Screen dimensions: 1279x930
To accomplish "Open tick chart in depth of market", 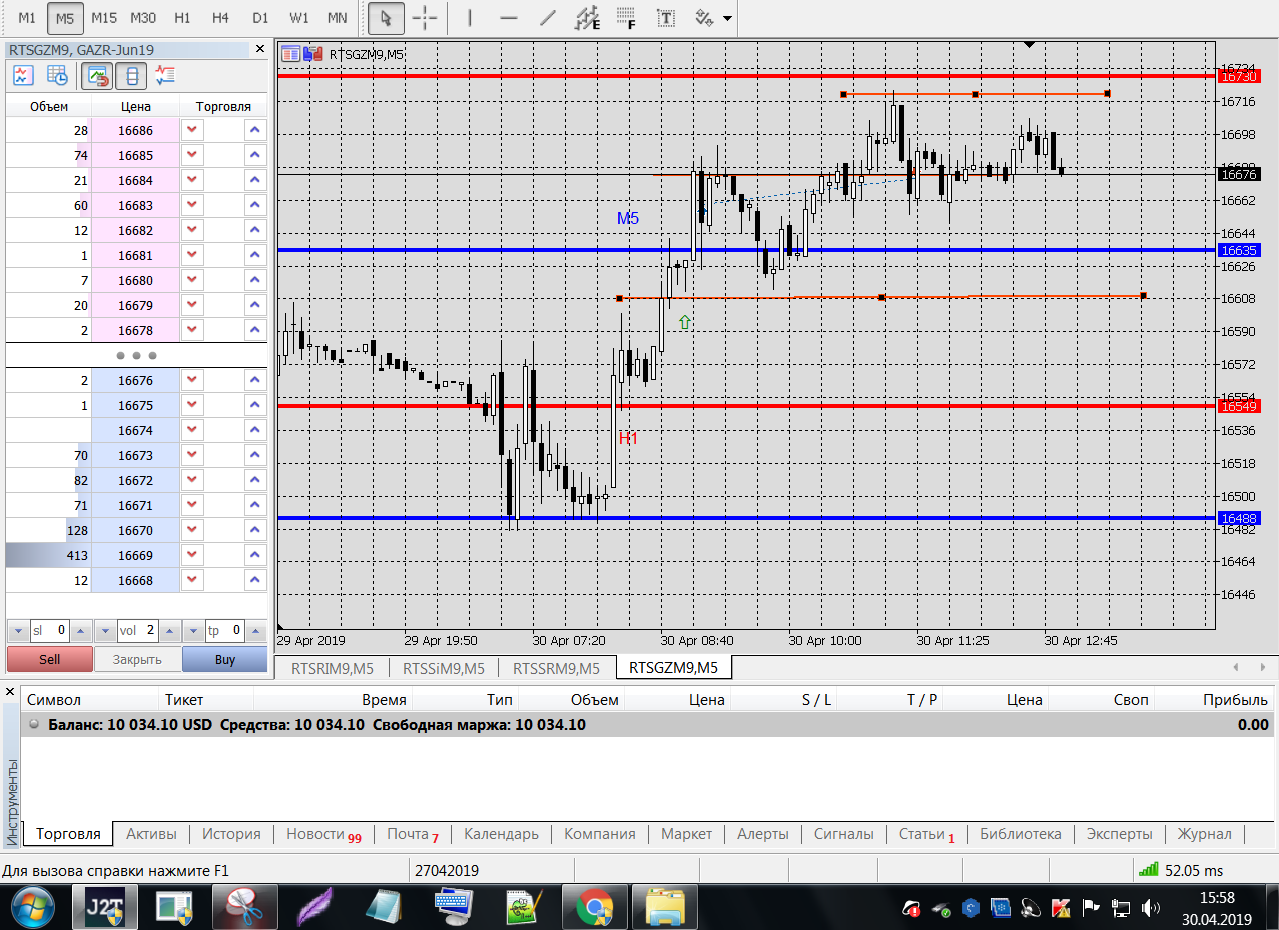I will 23,75.
